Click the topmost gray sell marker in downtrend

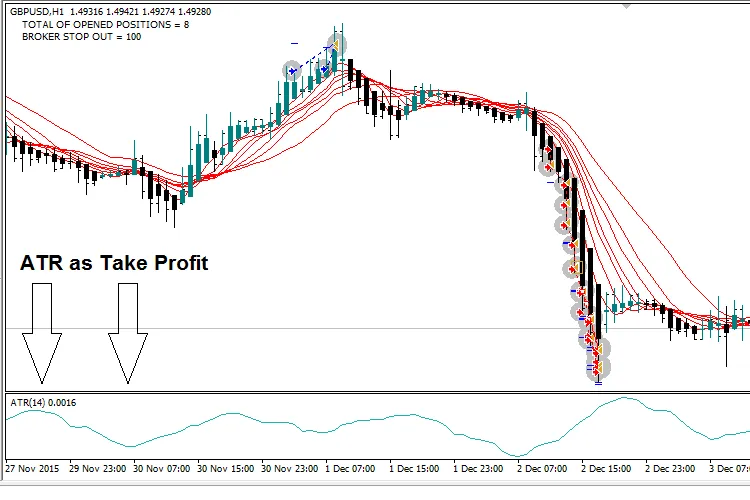pyautogui.click(x=547, y=167)
